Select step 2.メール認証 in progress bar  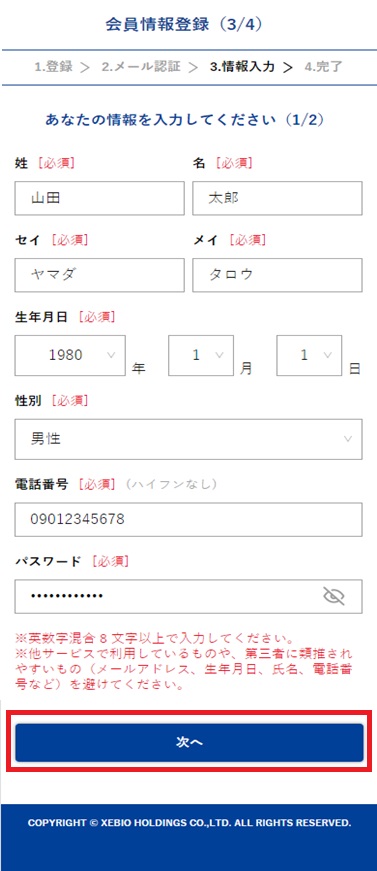(141, 67)
